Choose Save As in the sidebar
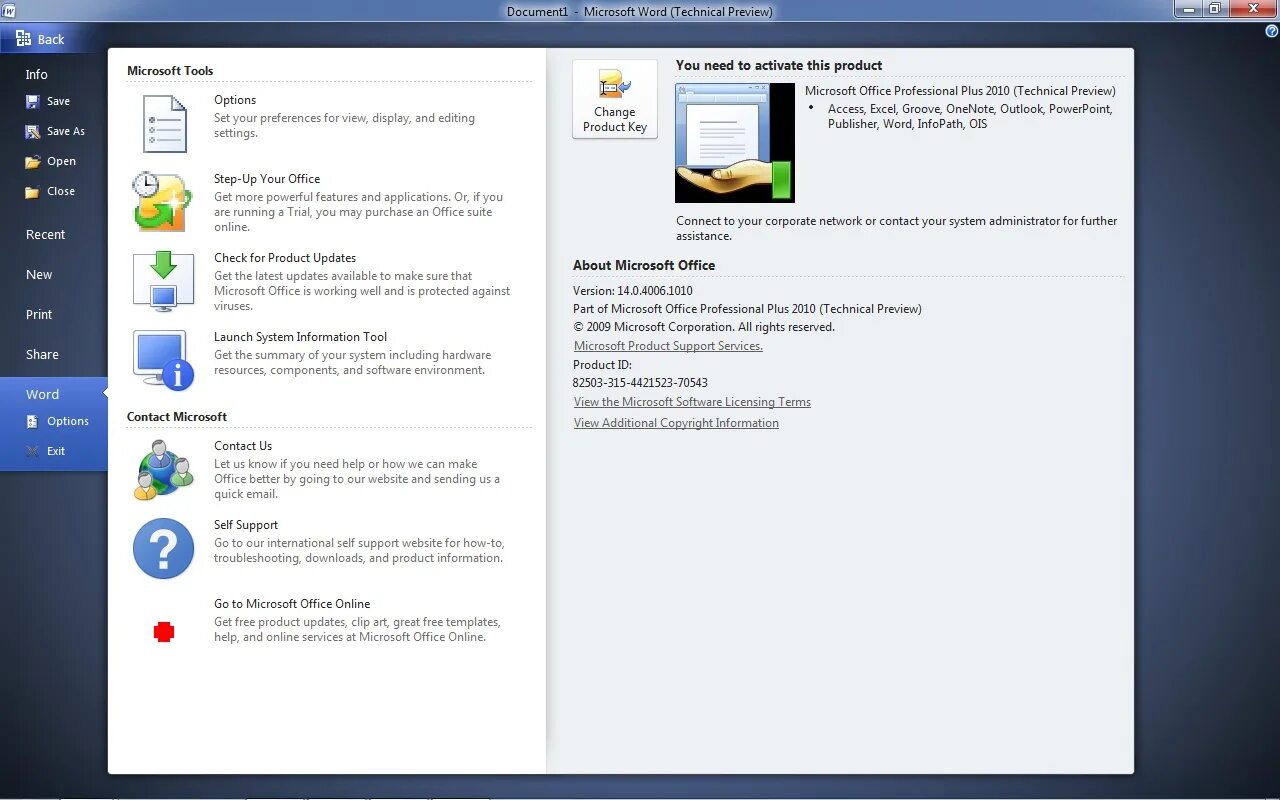This screenshot has height=800, width=1280. (x=66, y=131)
